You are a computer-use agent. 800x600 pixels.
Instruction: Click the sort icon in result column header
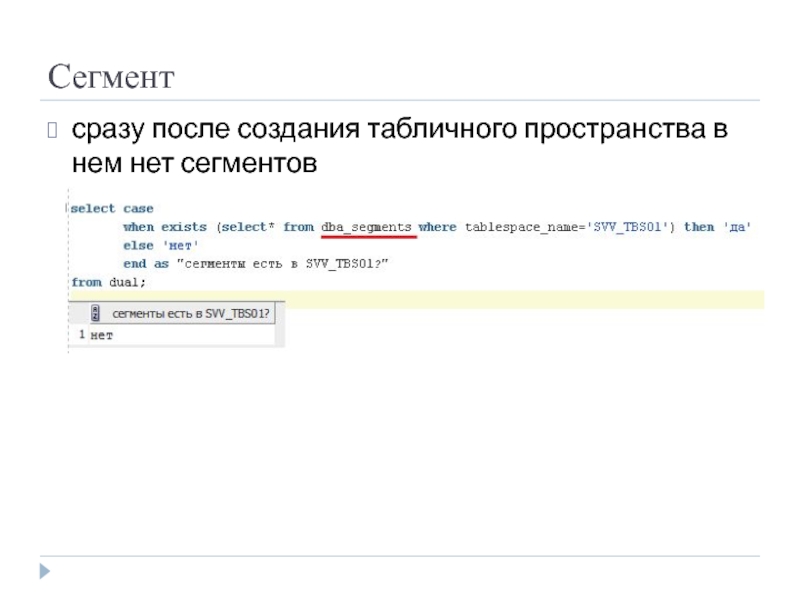click(95, 313)
